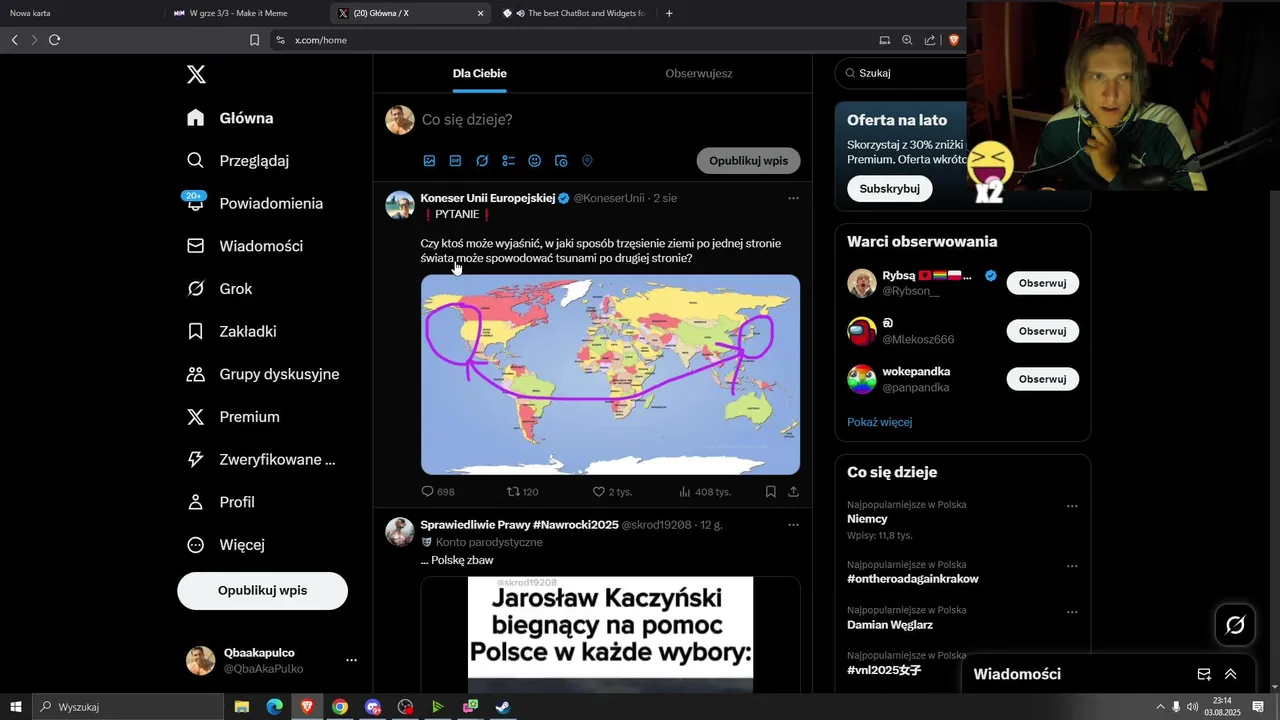Open Więcej more options menu
The width and height of the screenshot is (1280, 720).
click(x=226, y=545)
